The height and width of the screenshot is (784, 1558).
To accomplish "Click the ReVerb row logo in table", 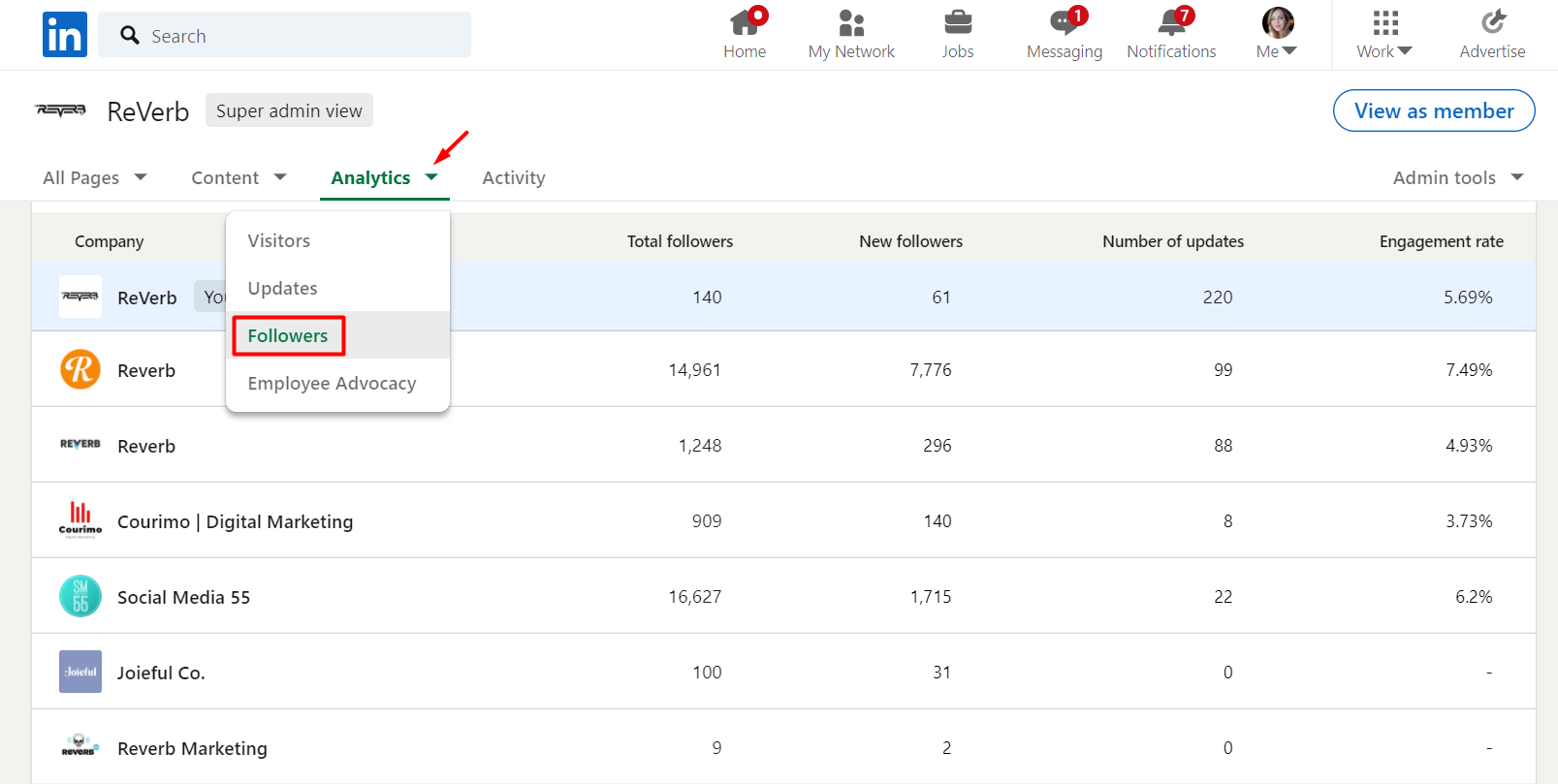I will pyautogui.click(x=80, y=297).
